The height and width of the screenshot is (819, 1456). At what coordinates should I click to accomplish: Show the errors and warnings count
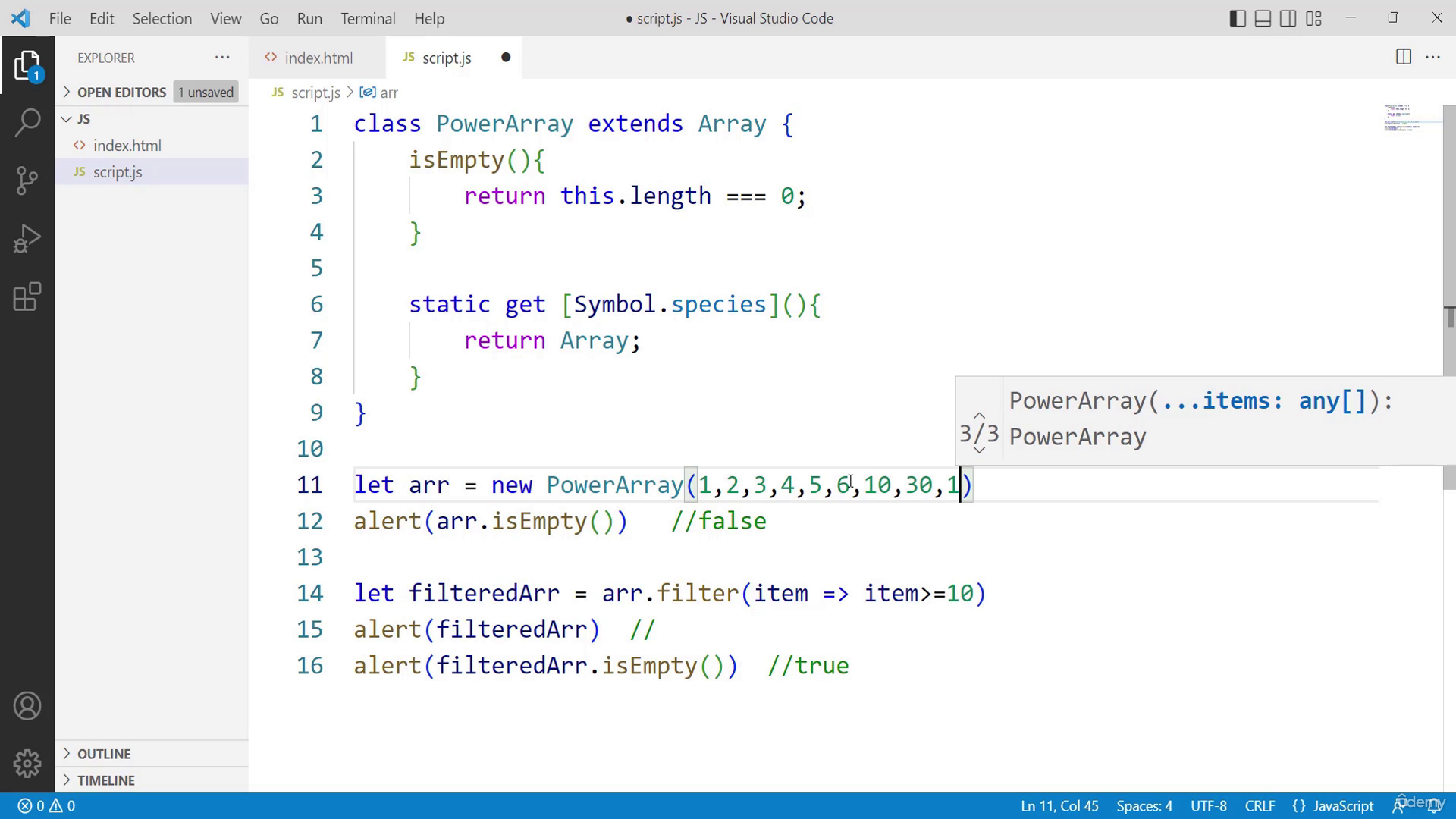click(x=46, y=806)
